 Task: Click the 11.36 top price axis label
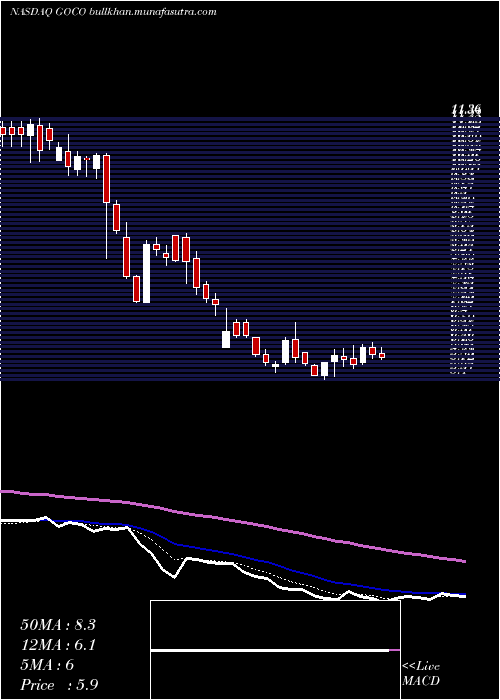[466, 108]
